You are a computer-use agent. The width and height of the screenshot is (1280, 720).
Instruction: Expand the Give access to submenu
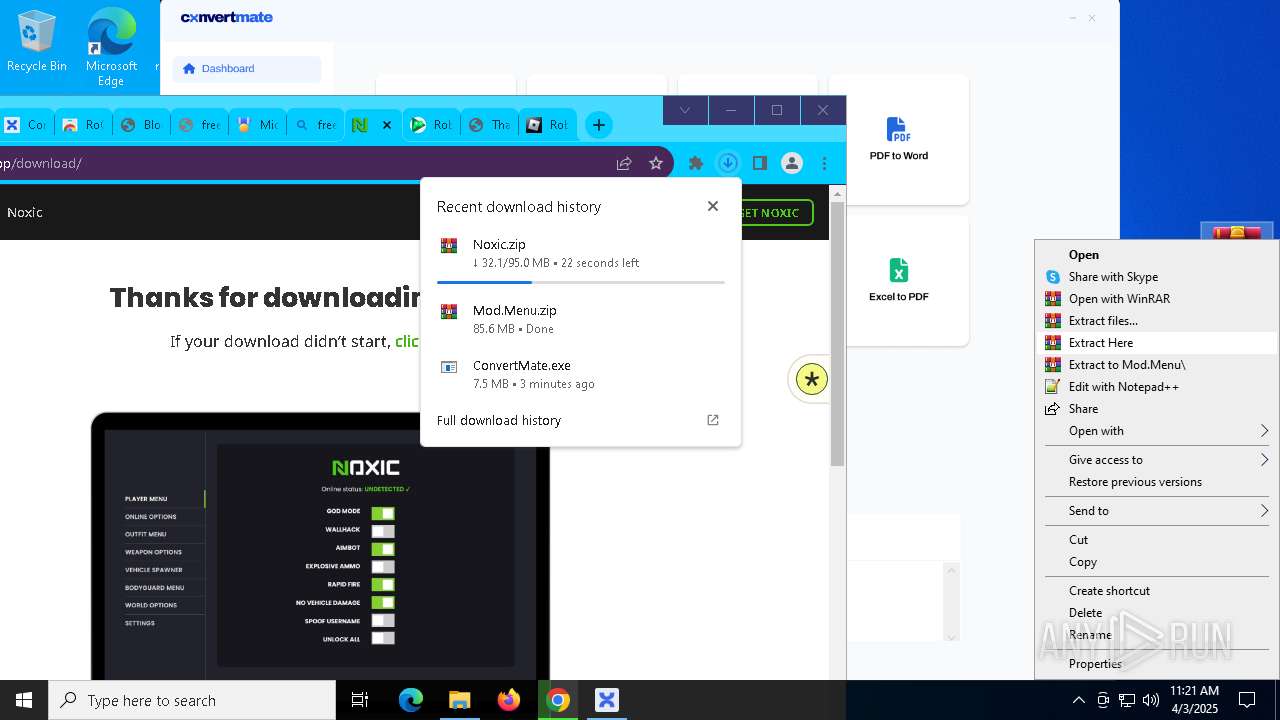coord(1157,460)
